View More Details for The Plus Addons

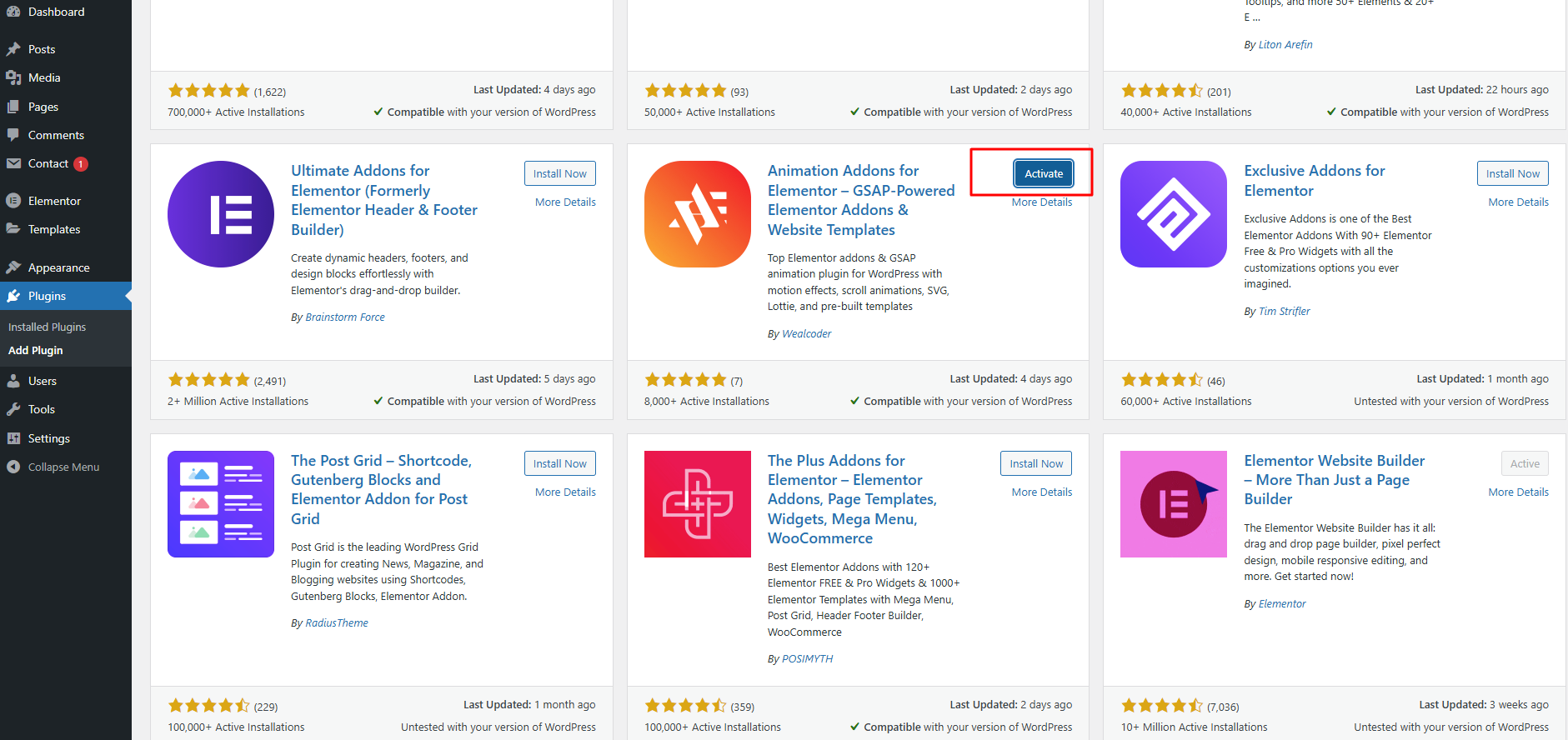click(x=1042, y=492)
